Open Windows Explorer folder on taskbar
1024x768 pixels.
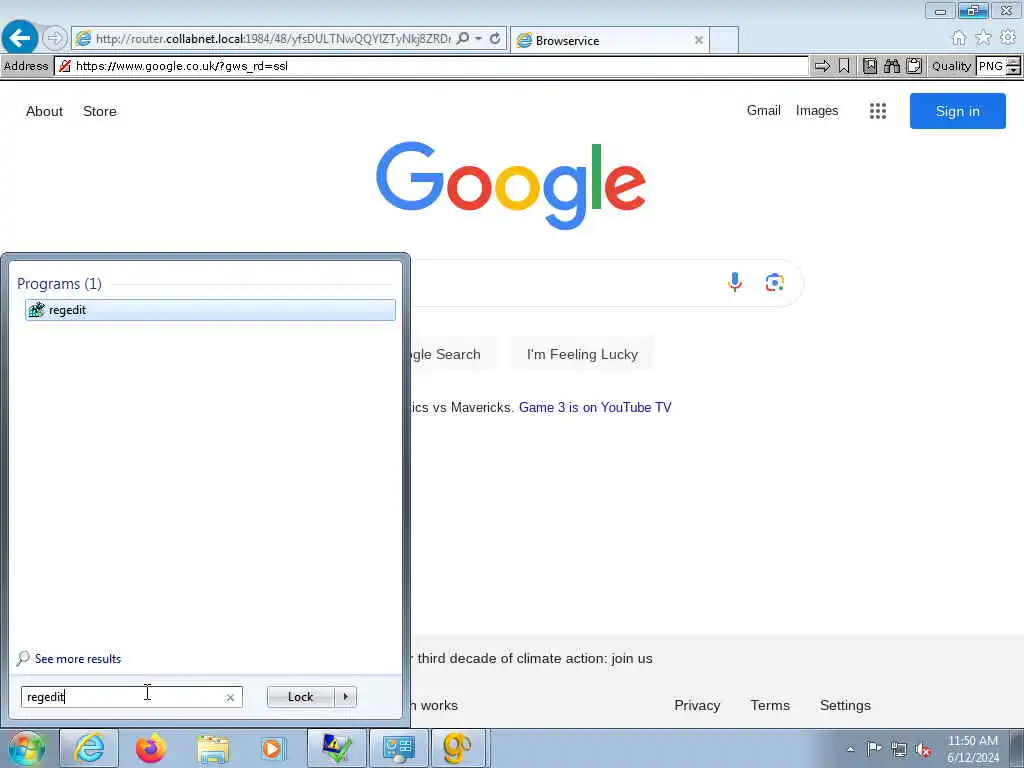click(214, 748)
